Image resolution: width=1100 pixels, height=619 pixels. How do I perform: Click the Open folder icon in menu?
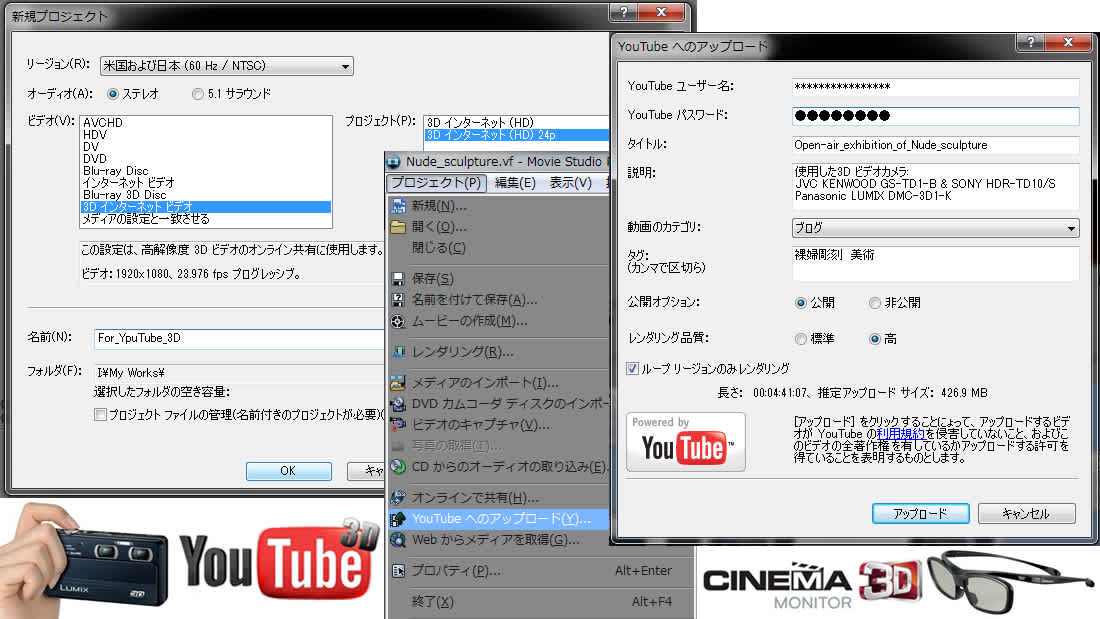398,227
